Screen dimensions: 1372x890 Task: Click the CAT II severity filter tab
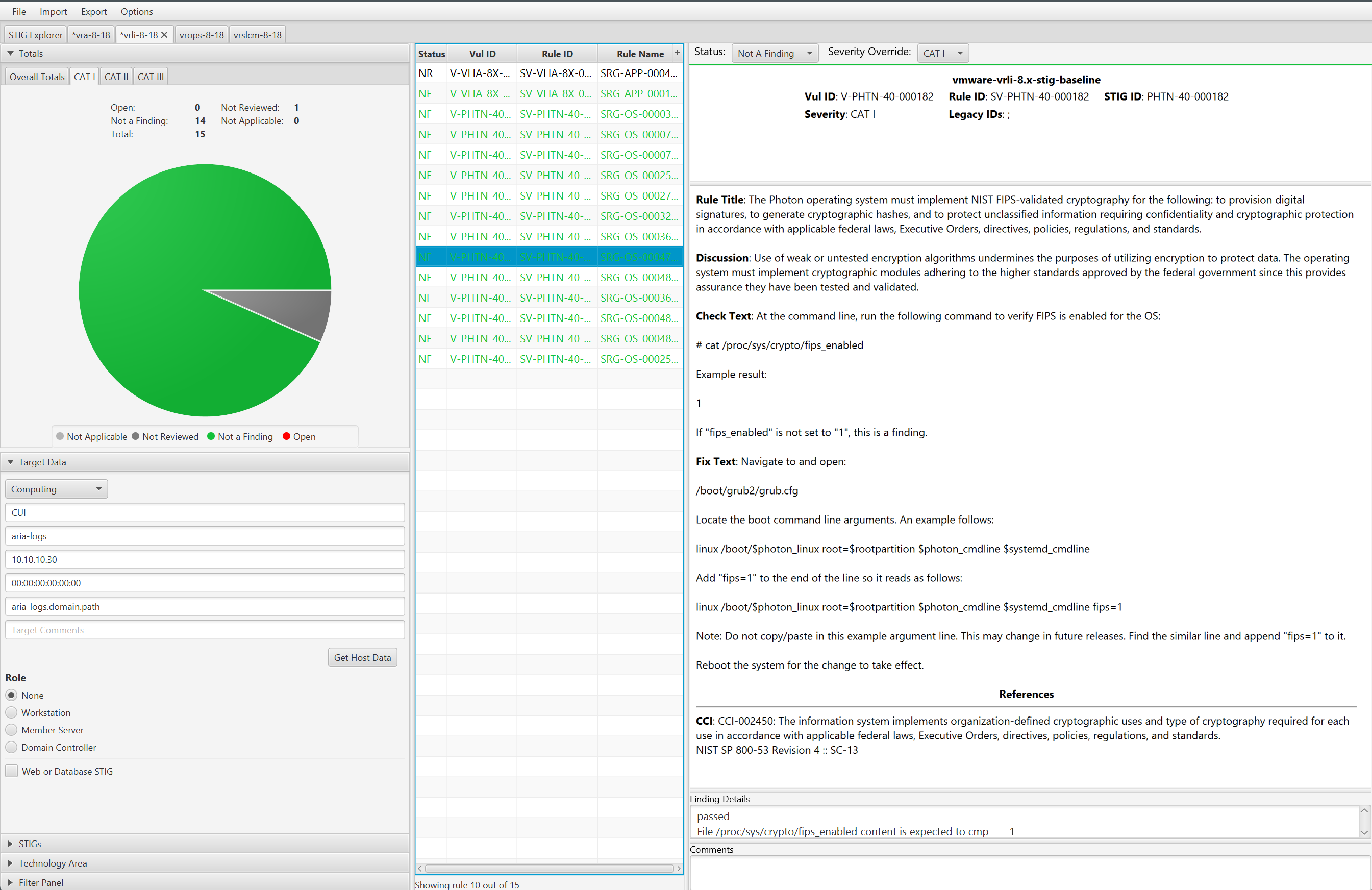[118, 76]
